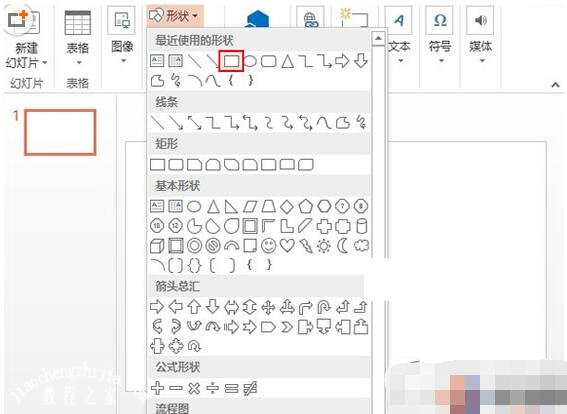The height and width of the screenshot is (414, 567).
Task: Select rounded rectangle in 矩形 section
Action: click(176, 165)
